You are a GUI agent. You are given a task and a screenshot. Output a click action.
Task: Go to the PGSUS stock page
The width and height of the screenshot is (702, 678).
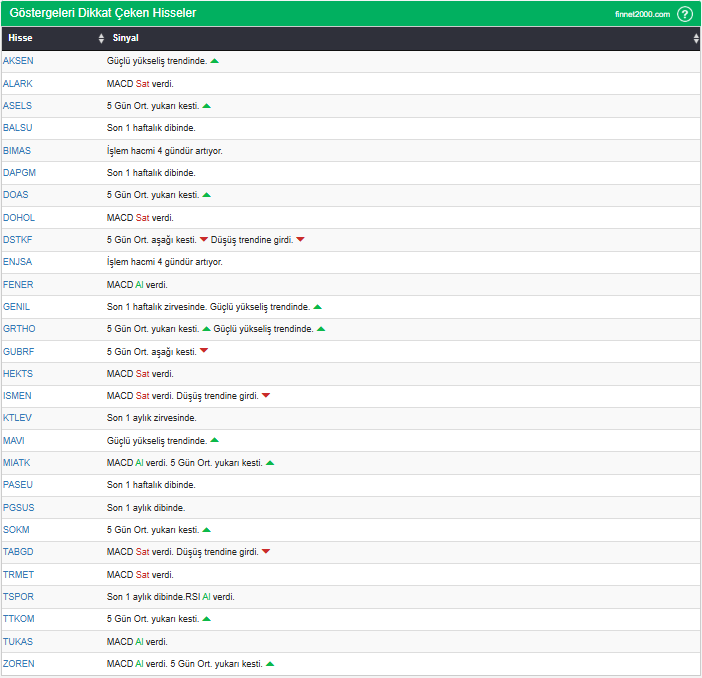(19, 507)
